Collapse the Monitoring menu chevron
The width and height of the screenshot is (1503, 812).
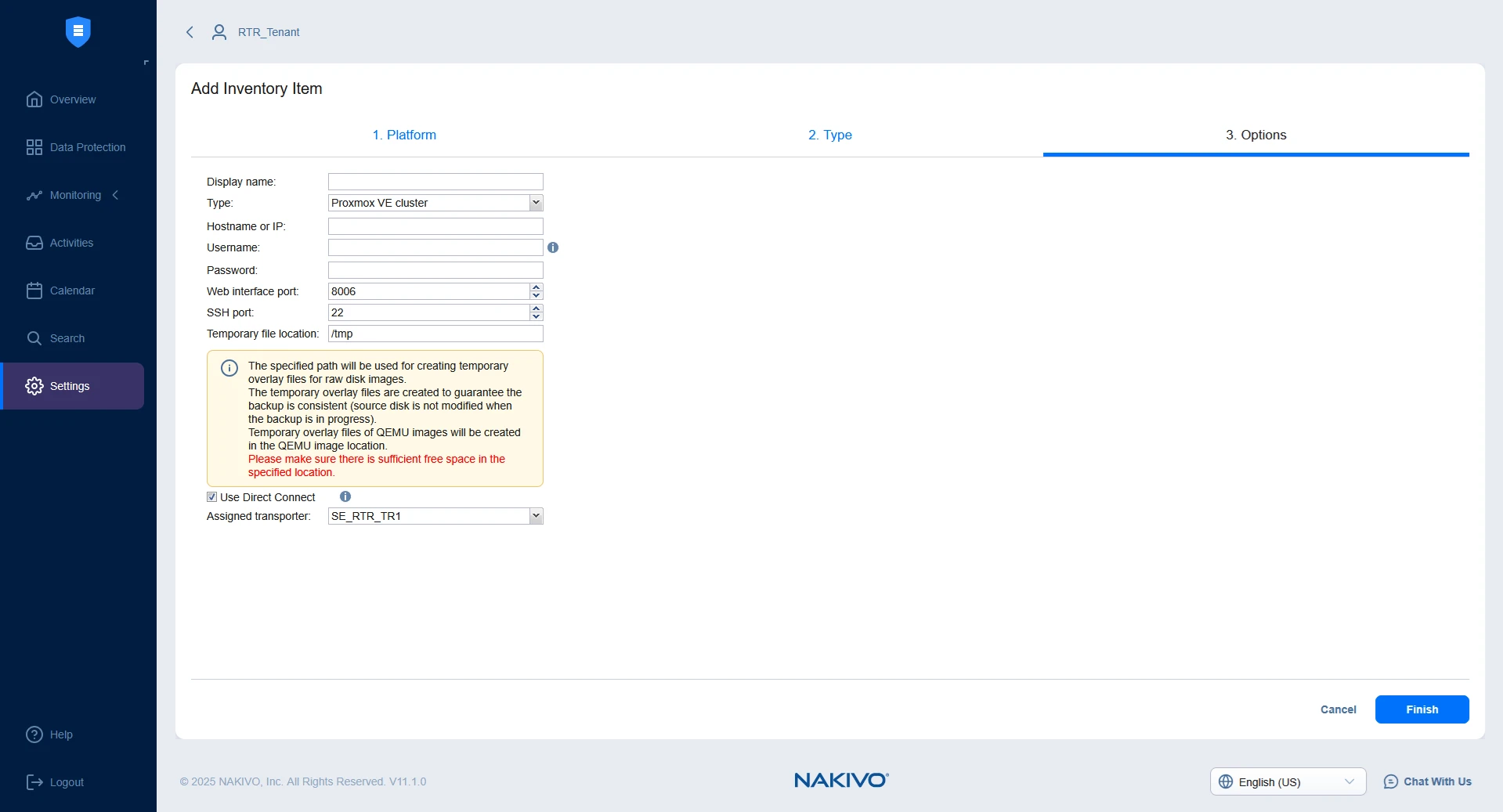click(116, 195)
